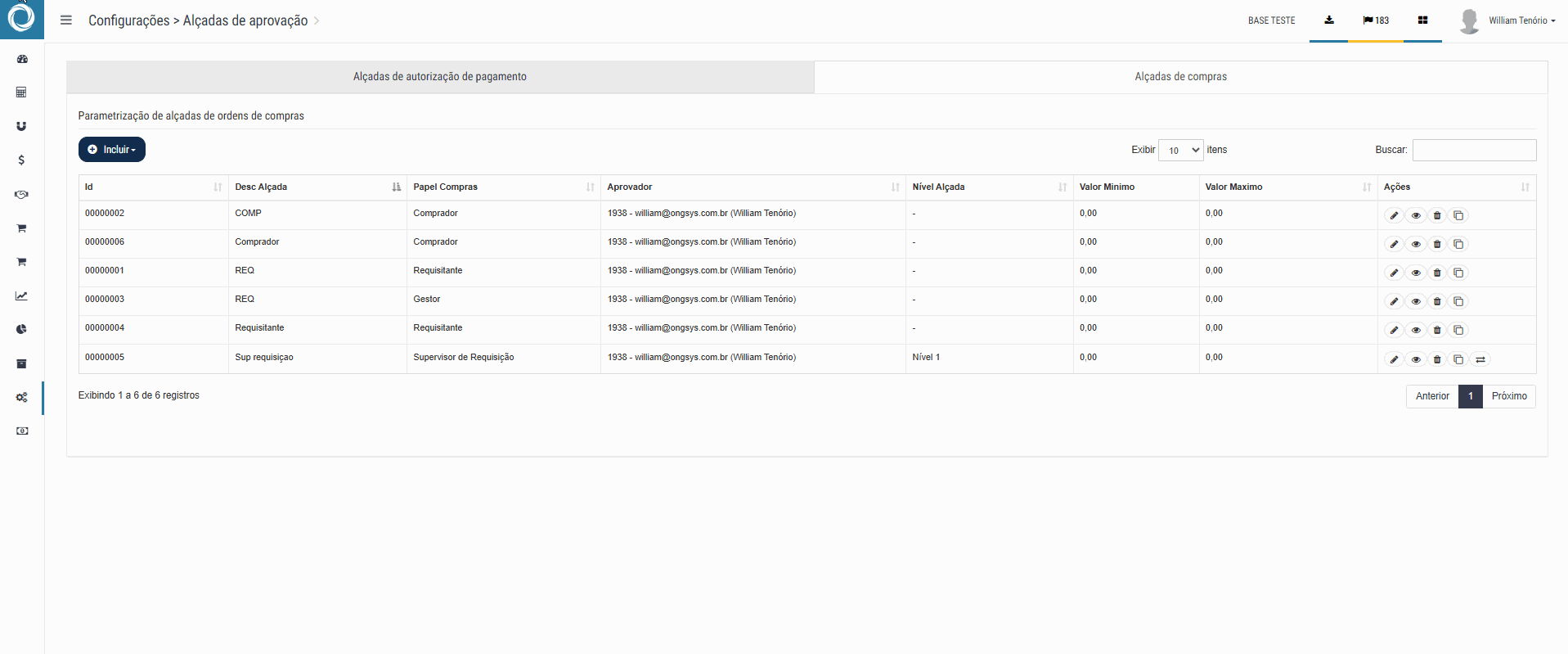The width and height of the screenshot is (1568, 654).
Task: View the 00000004 Requisitante record via eye icon
Action: click(x=1416, y=330)
